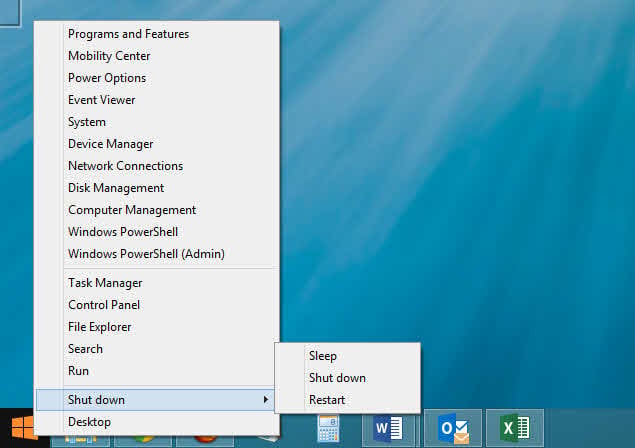
Task: Click the Windows Start button
Action: pyautogui.click(x=22, y=428)
